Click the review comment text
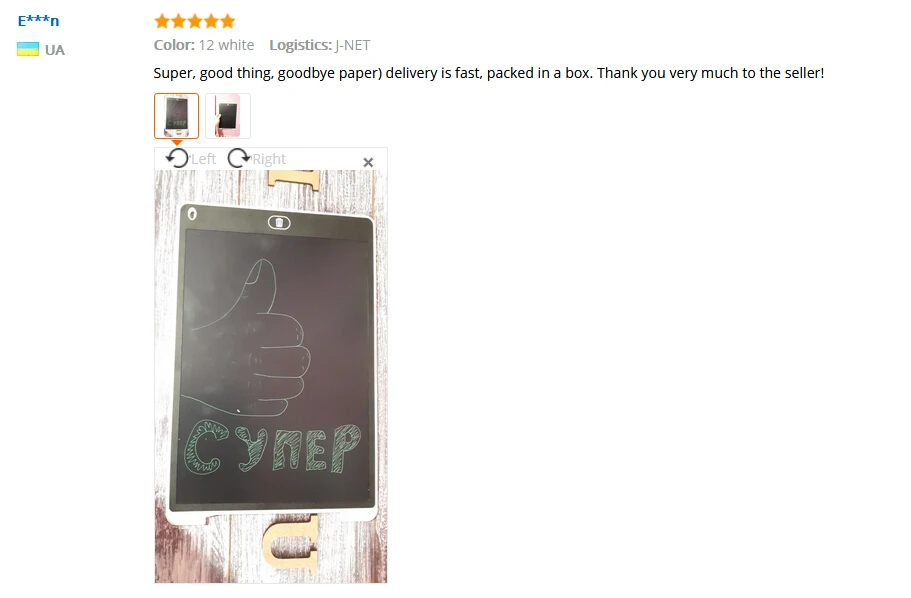The width and height of the screenshot is (911, 598). tap(489, 73)
